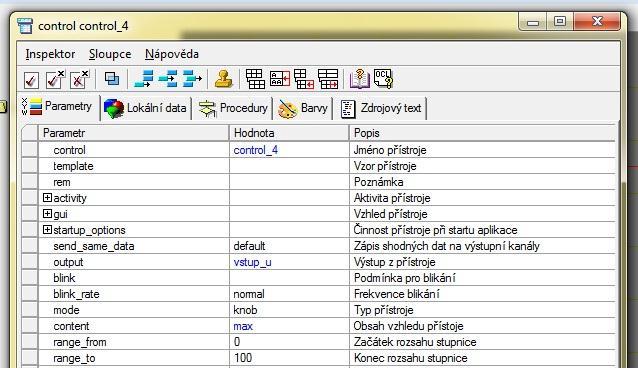The image size is (638, 368).
Task: Click the red checkmark confirm icon
Action: [x=31, y=79]
